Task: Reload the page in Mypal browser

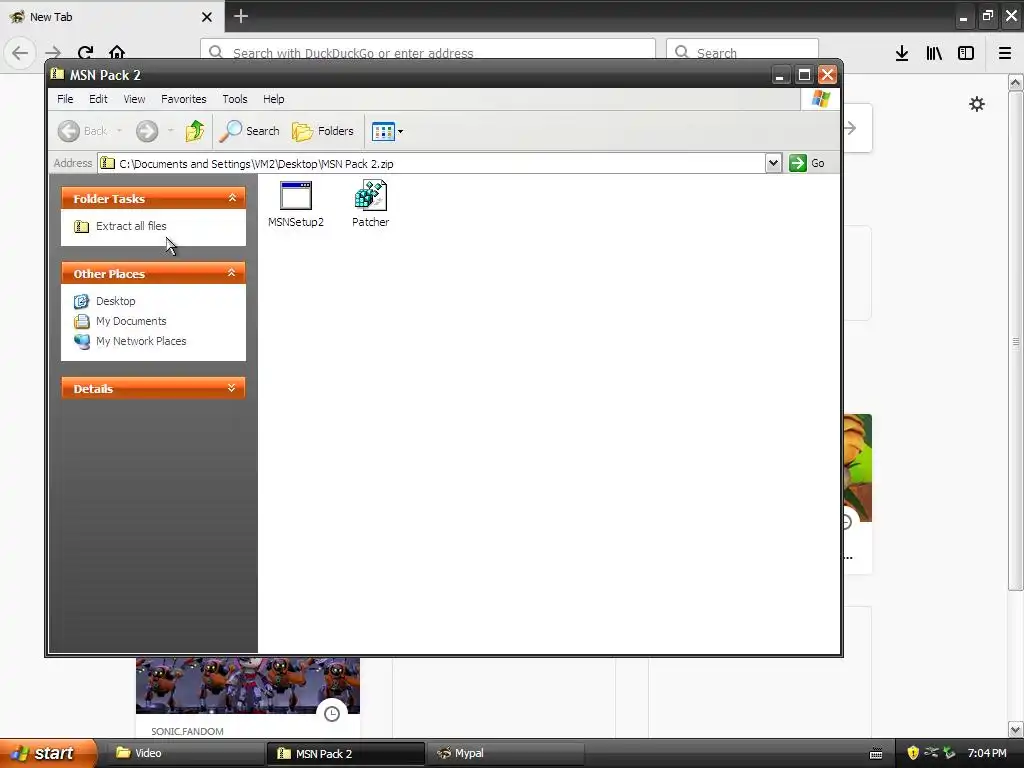Action: click(85, 52)
